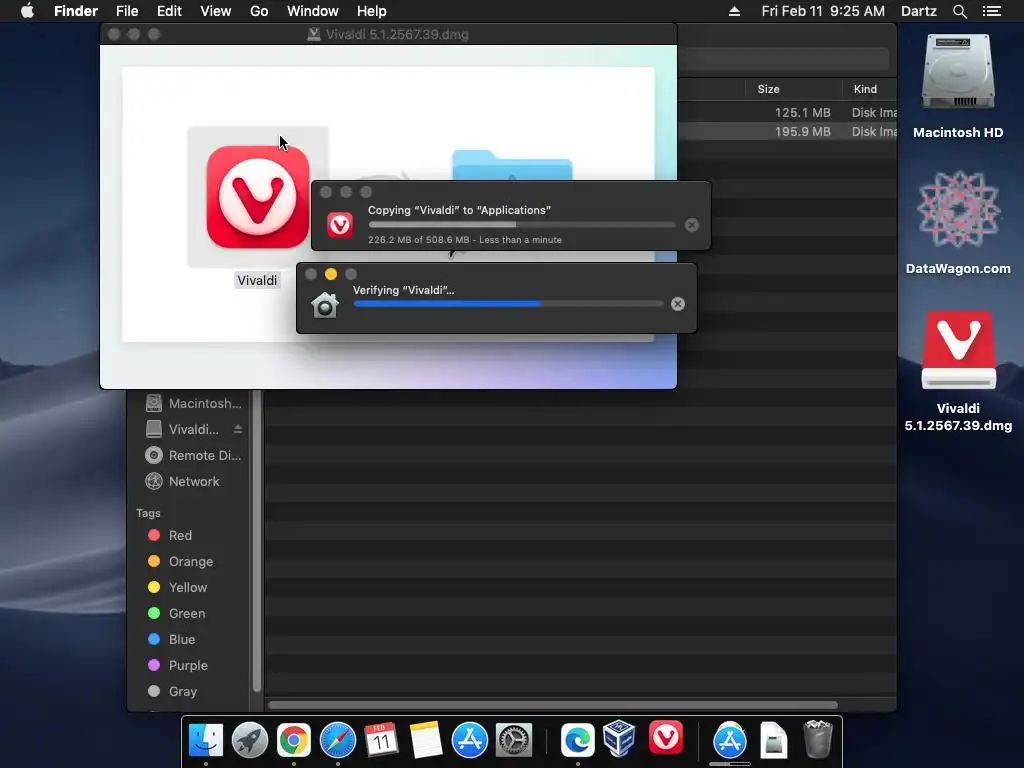Open the Edit menu
1024x768 pixels.
169,11
